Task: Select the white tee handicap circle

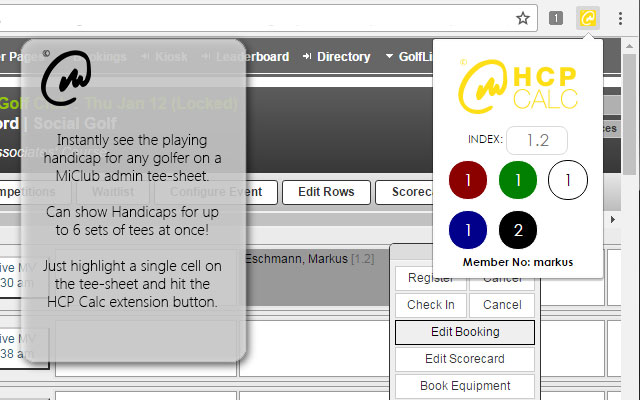Action: coord(568,180)
